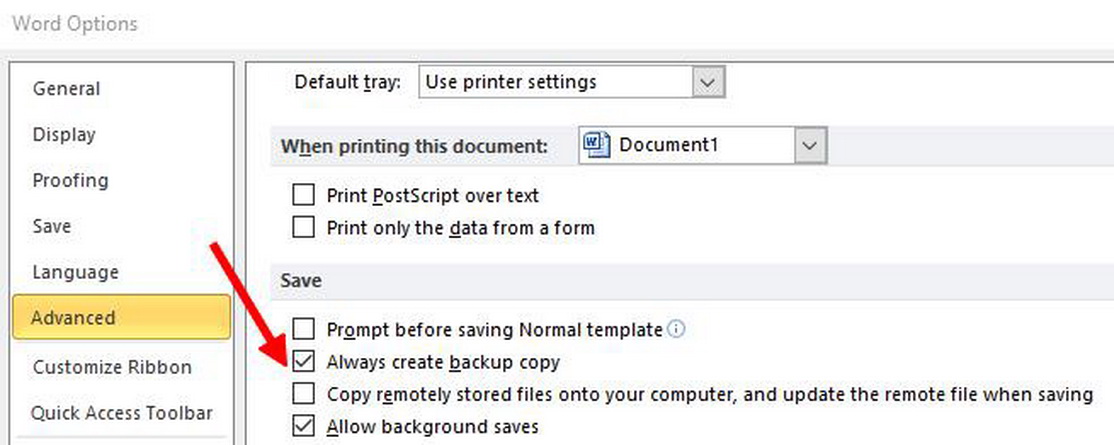Screen dimensions: 1114x445
Task: Uncheck Always create backup copy
Action: (x=303, y=362)
